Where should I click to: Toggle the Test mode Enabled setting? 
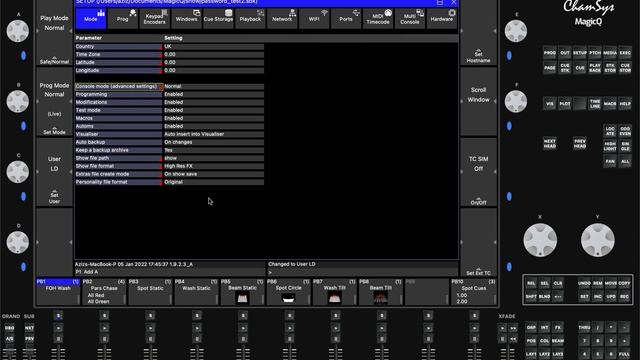[x=213, y=110]
